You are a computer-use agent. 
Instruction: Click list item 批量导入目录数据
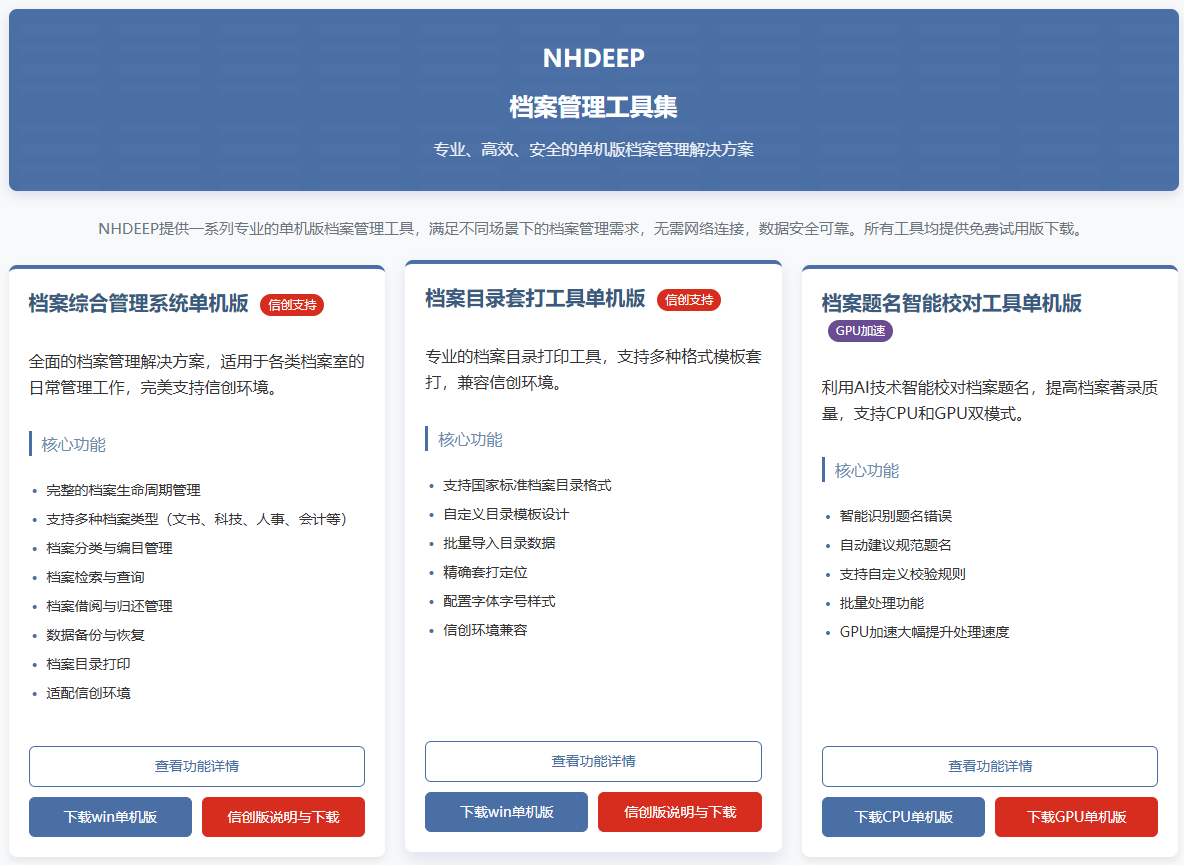pos(499,543)
